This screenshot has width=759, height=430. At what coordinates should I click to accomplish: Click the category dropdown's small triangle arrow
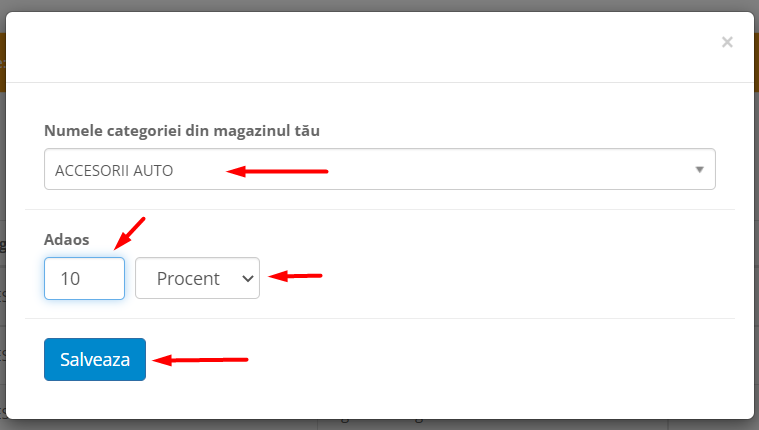coord(700,169)
